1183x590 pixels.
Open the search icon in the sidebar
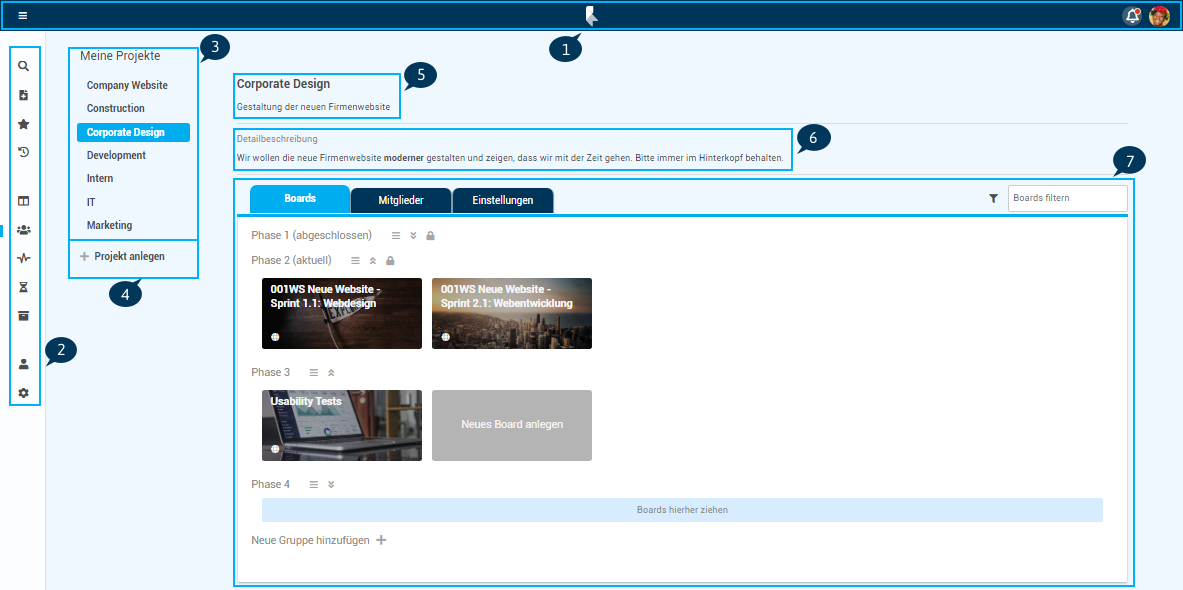pos(24,66)
